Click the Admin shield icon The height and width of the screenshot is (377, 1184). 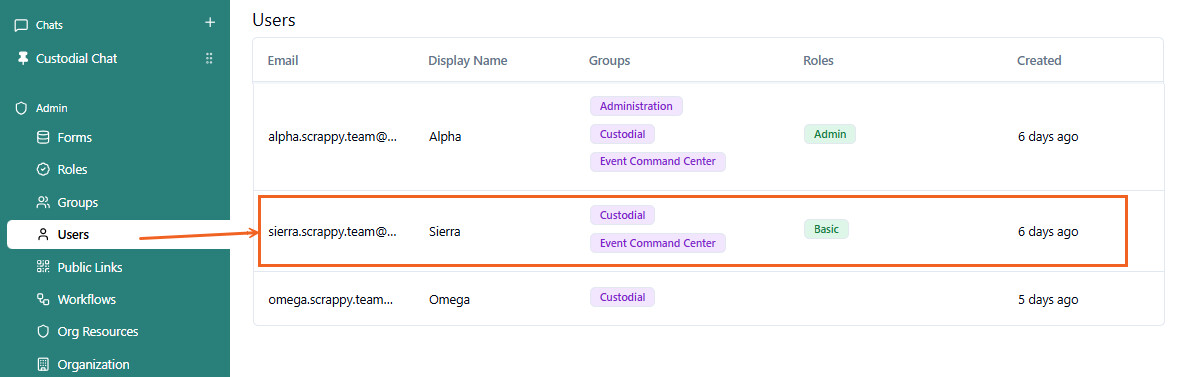[x=21, y=108]
